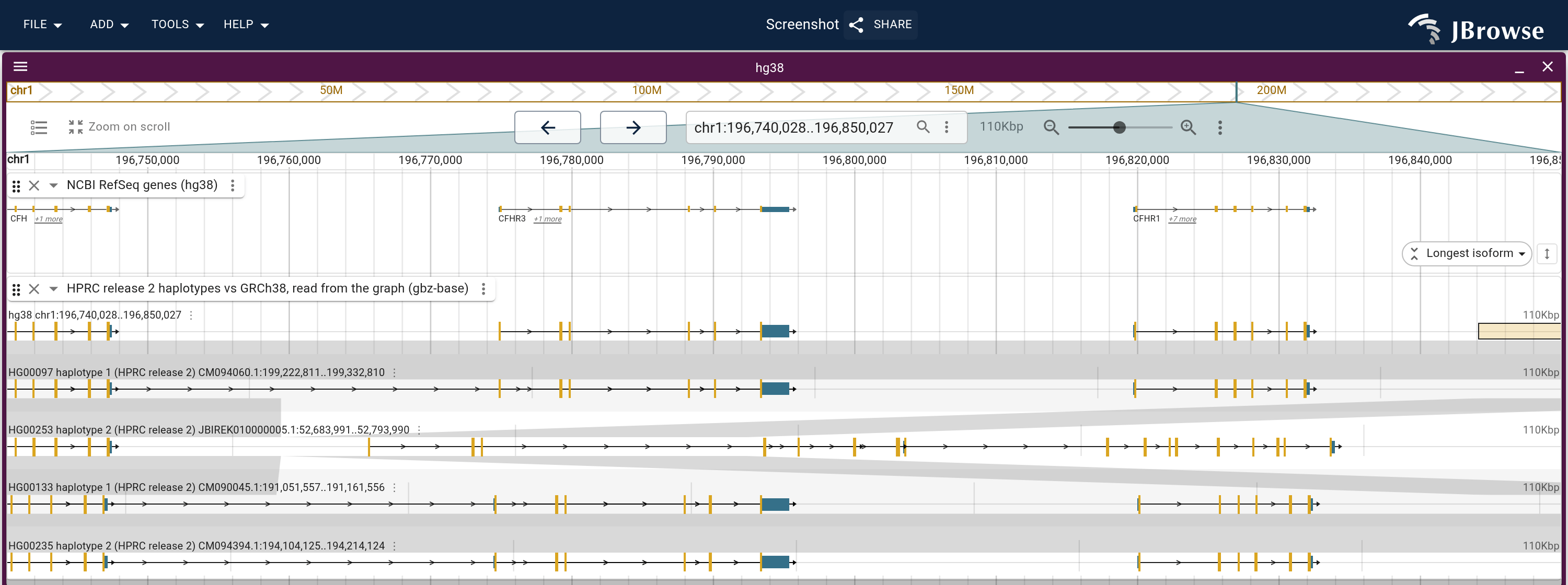
Task: Open the FILE menu
Action: (x=42, y=25)
